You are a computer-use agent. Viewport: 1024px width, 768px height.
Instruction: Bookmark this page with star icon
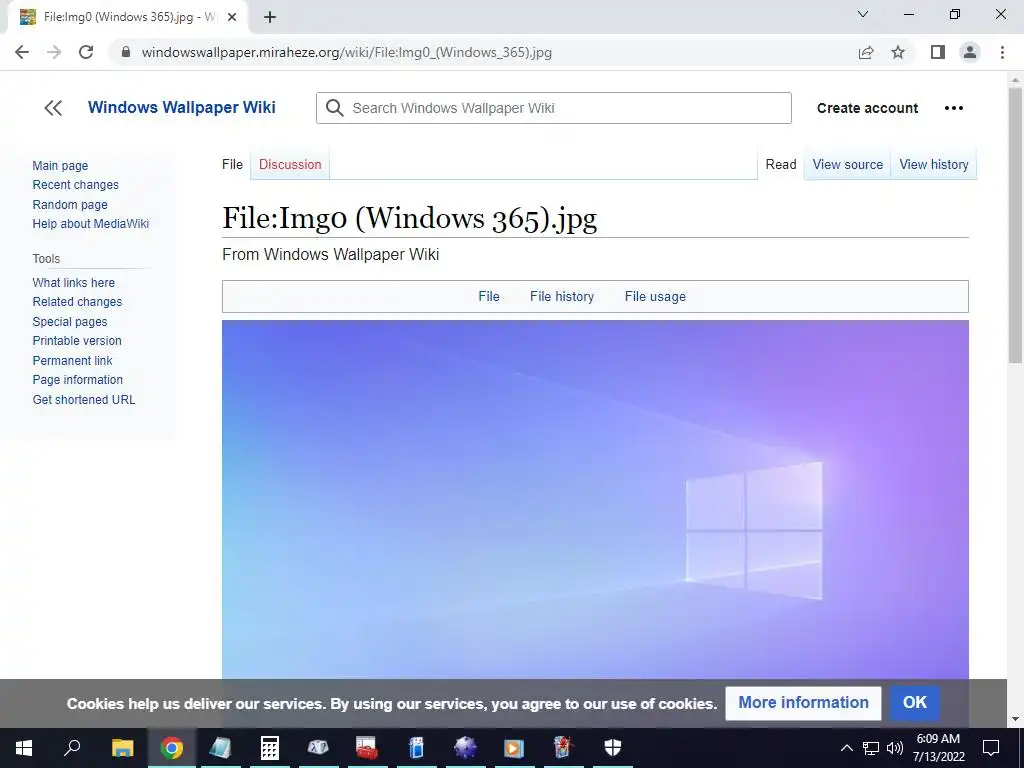pos(898,52)
